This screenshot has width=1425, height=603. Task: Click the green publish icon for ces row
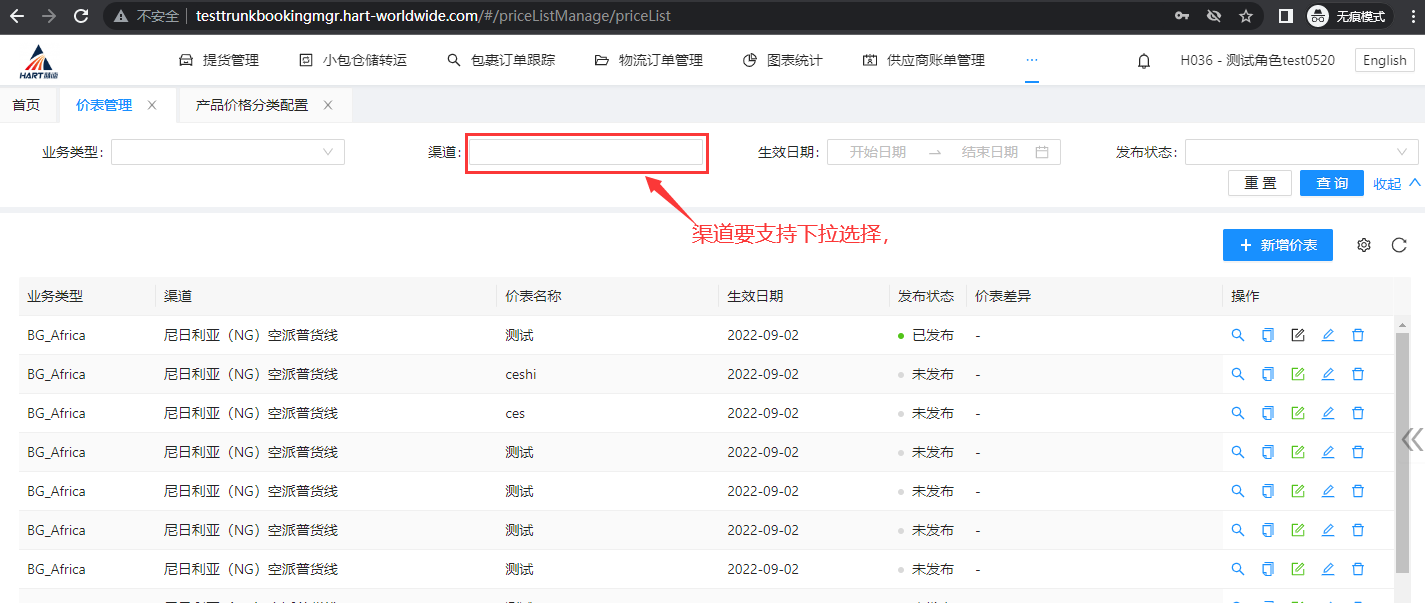1298,413
